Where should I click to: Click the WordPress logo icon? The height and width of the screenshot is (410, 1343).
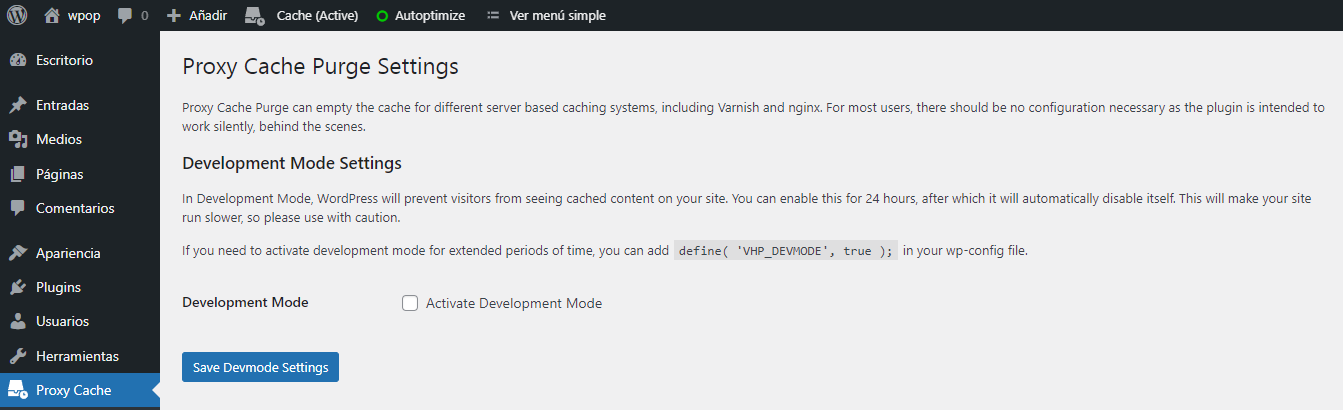[17, 15]
